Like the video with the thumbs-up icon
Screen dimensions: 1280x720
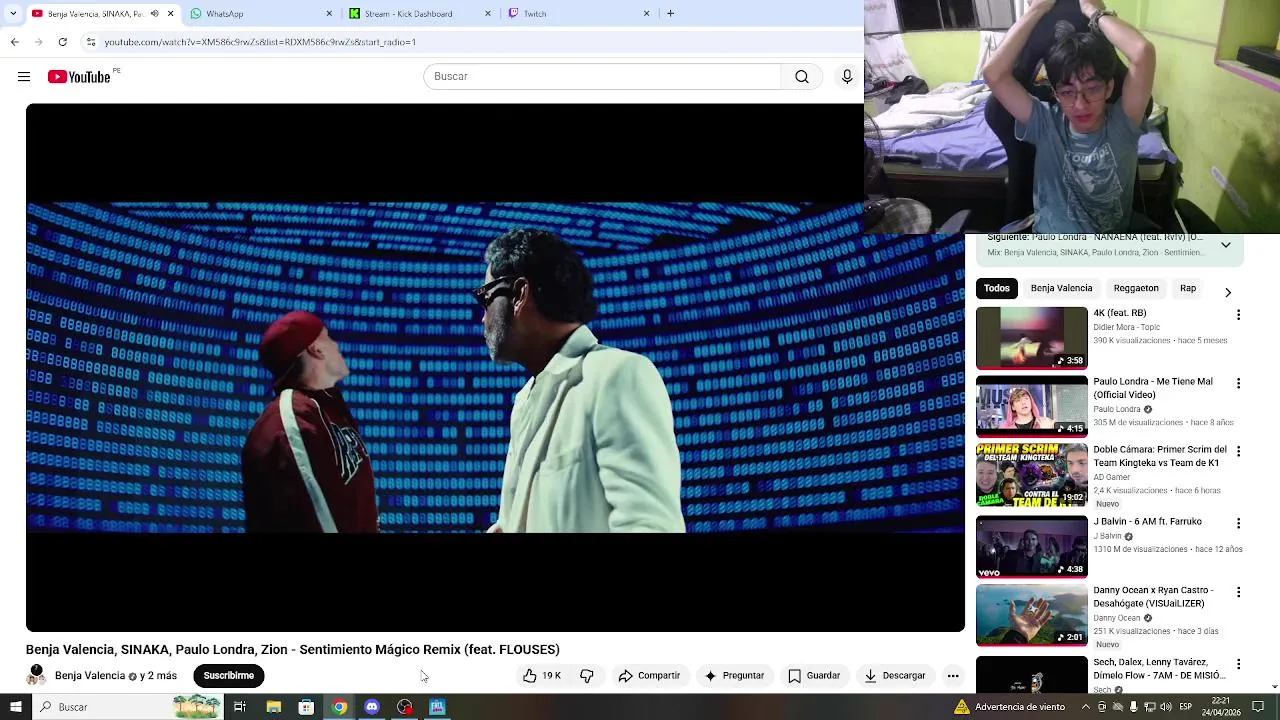tap(541, 676)
